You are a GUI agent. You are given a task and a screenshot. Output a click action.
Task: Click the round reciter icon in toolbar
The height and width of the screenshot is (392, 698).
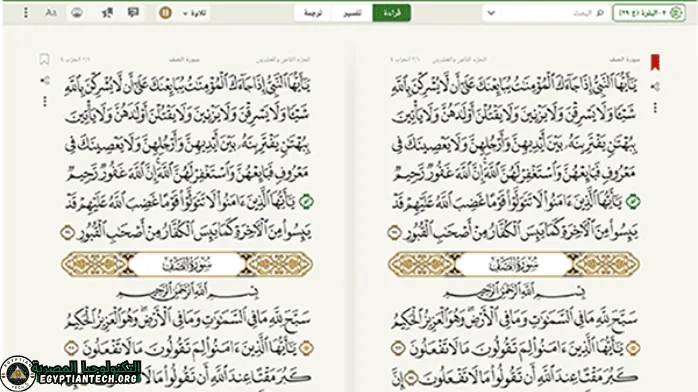pos(77,13)
